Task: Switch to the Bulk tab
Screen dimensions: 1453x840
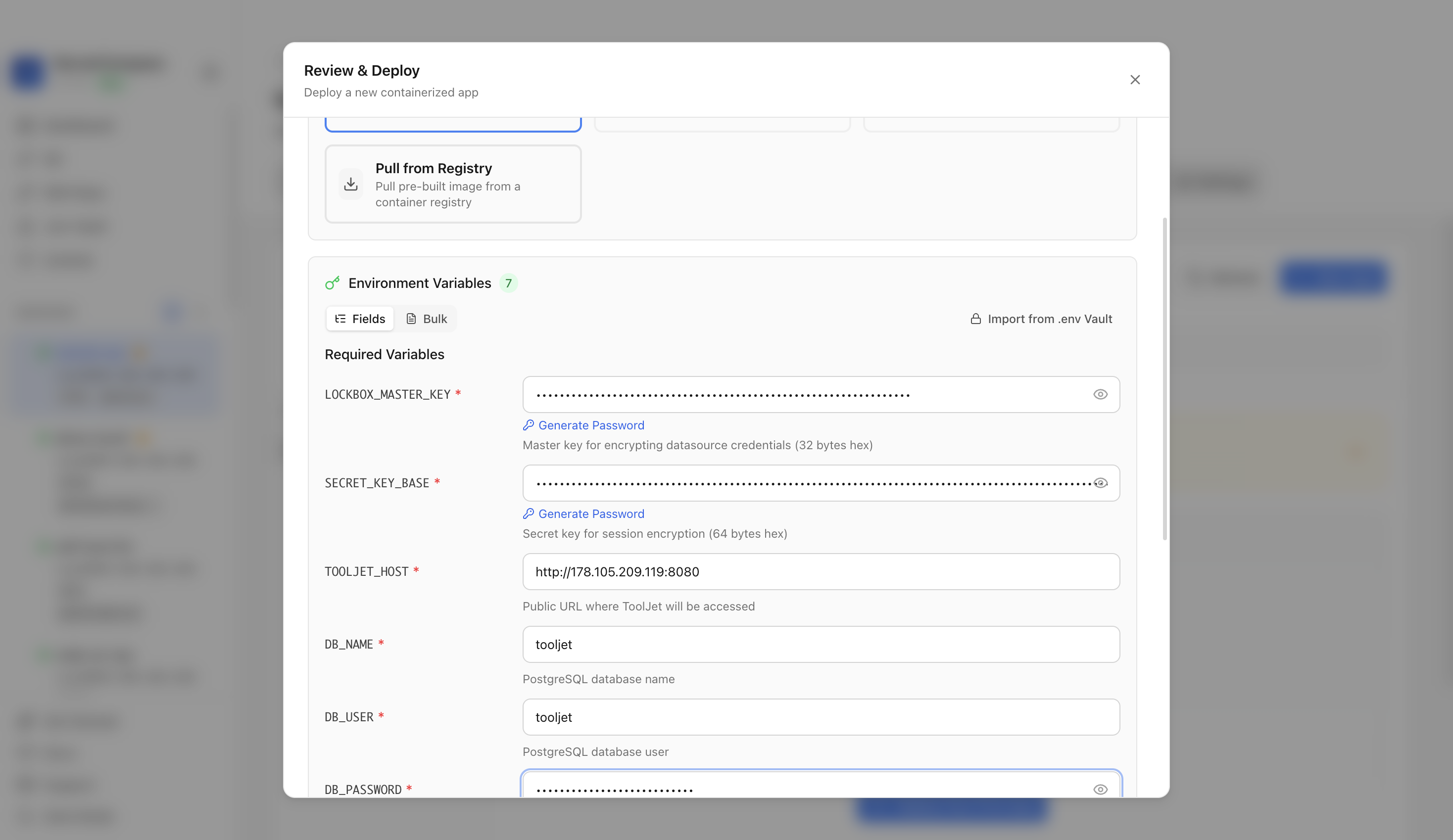Action: tap(426, 319)
